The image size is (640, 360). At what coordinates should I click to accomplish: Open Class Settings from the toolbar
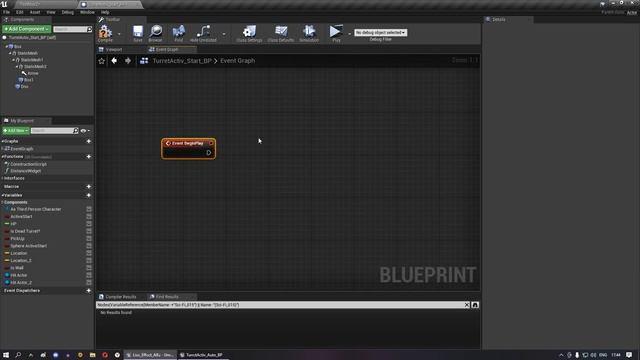tap(249, 32)
